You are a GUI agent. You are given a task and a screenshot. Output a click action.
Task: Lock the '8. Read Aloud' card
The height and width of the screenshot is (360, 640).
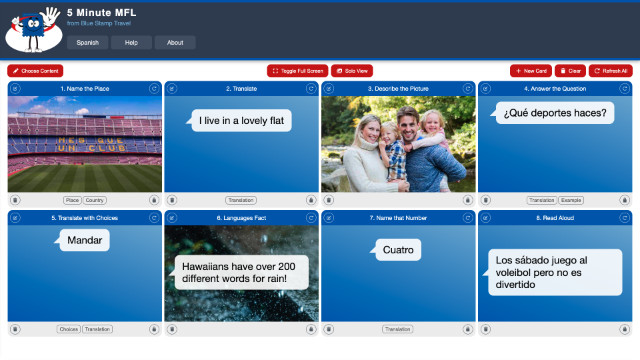[x=624, y=329]
